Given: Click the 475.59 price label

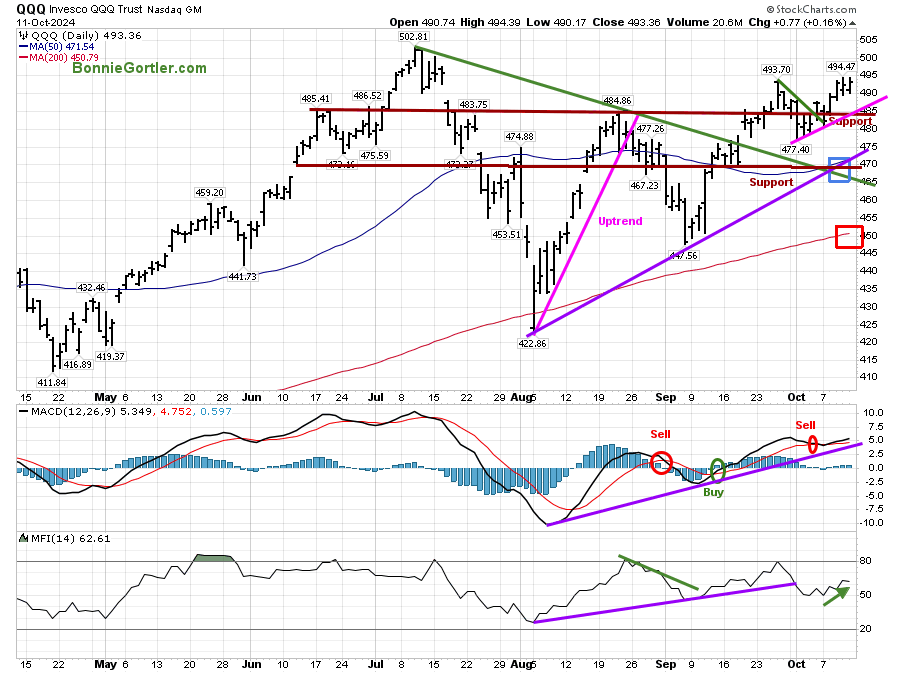Looking at the screenshot, I should 375,156.
